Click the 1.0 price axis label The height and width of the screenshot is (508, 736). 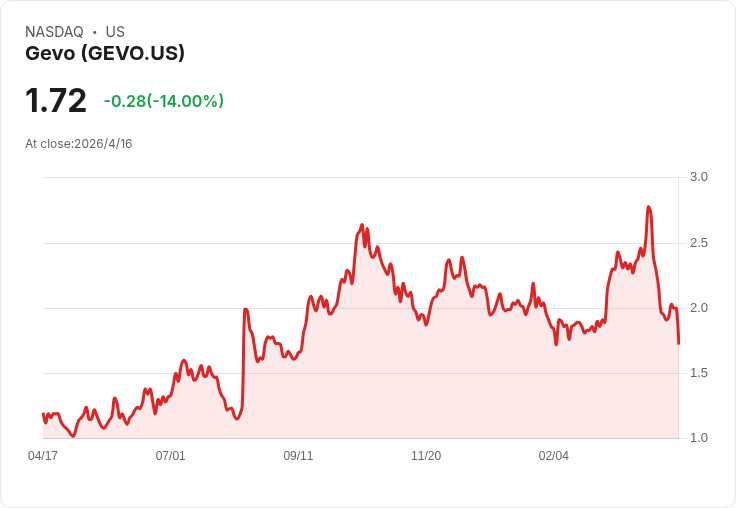pos(699,438)
